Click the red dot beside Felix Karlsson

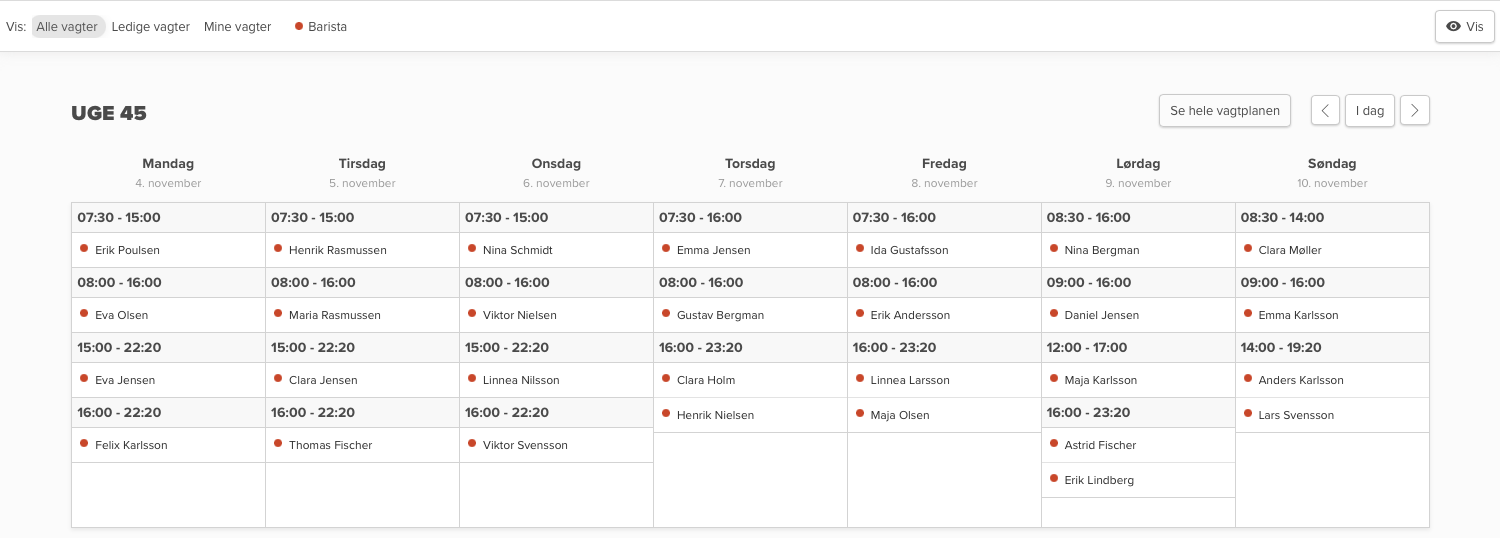(x=84, y=444)
